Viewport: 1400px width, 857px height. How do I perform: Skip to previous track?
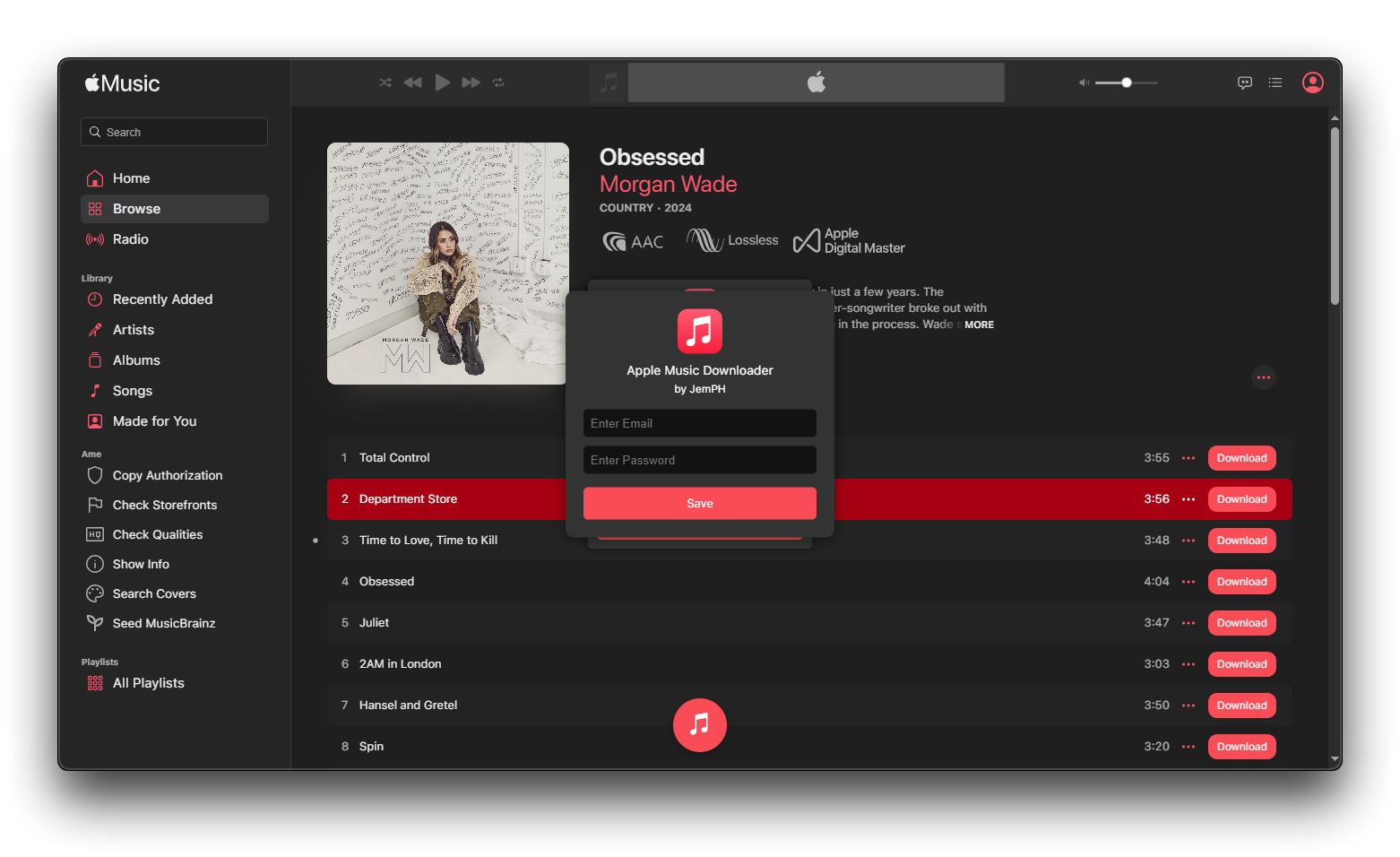coord(412,82)
